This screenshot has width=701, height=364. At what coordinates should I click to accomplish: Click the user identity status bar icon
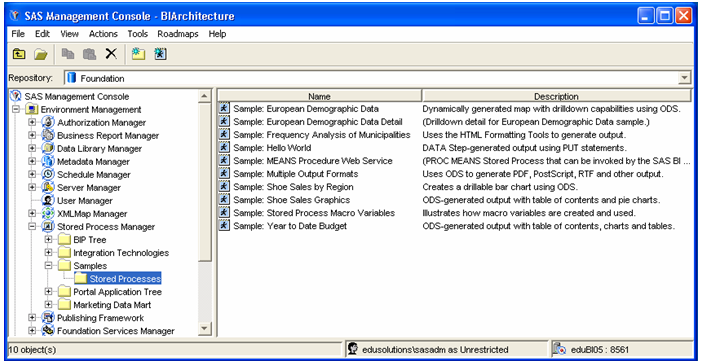(x=353, y=349)
